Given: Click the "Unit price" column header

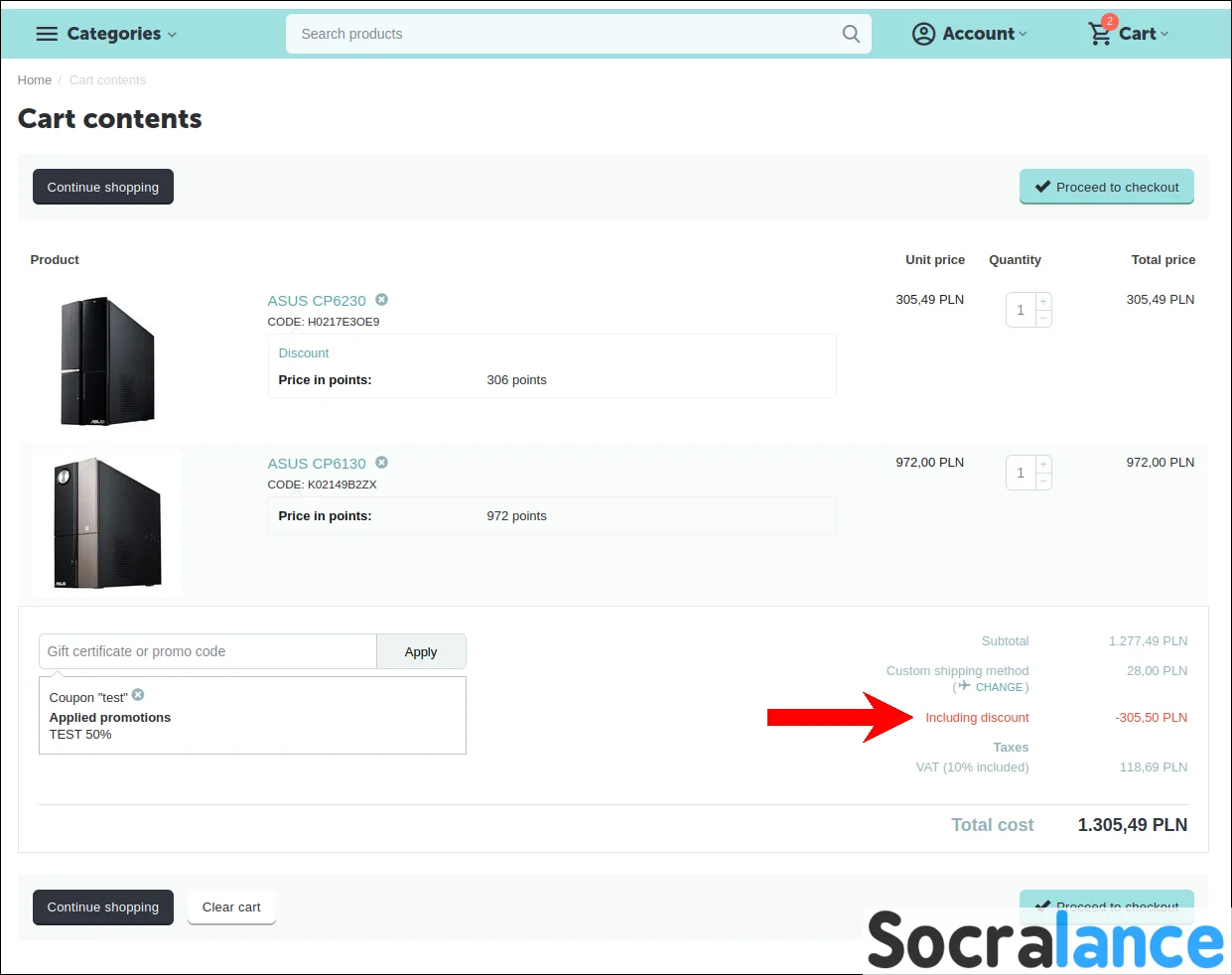Looking at the screenshot, I should (935, 260).
